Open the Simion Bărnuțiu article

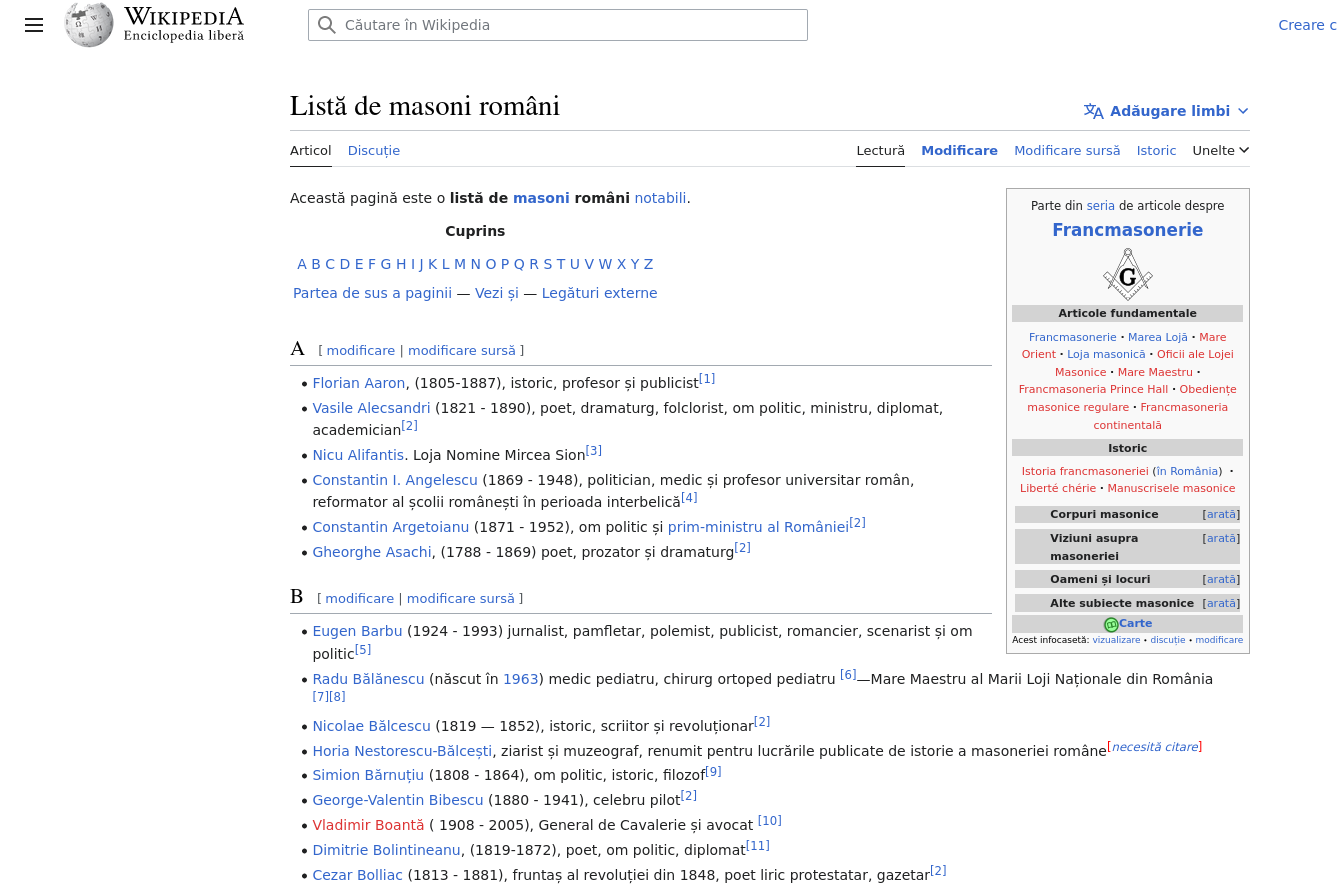[x=368, y=775]
